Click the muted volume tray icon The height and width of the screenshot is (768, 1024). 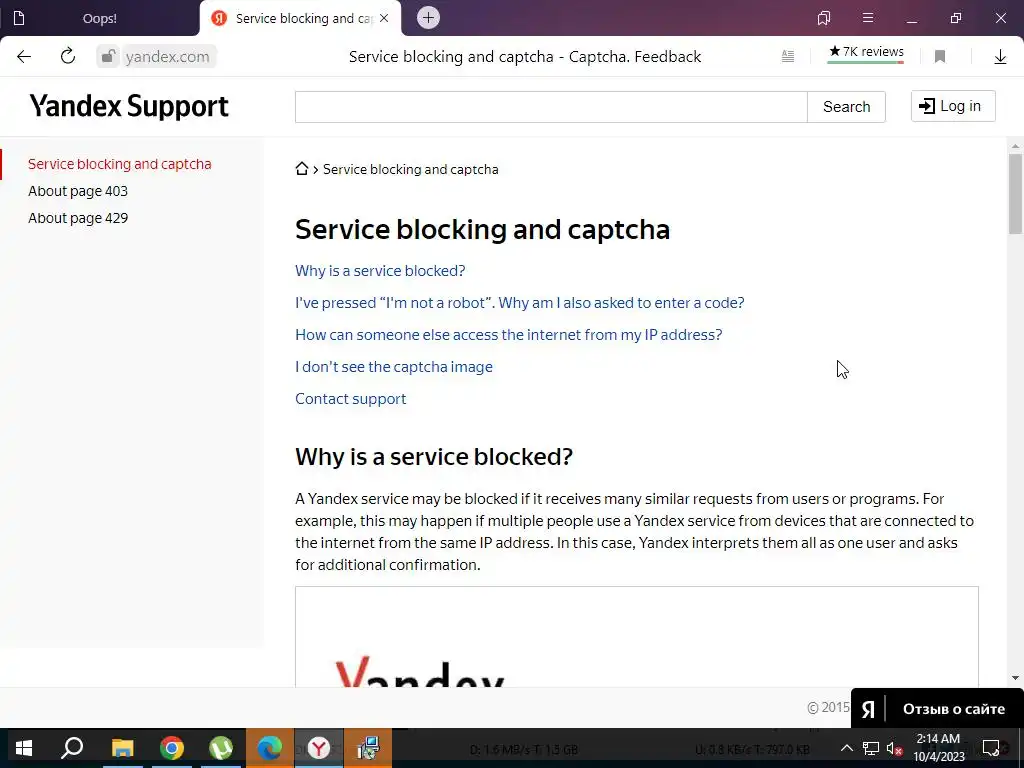pyautogui.click(x=895, y=748)
